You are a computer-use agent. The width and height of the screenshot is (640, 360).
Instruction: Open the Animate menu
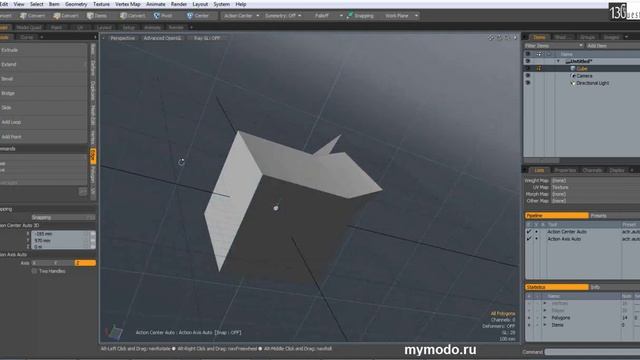click(156, 4)
